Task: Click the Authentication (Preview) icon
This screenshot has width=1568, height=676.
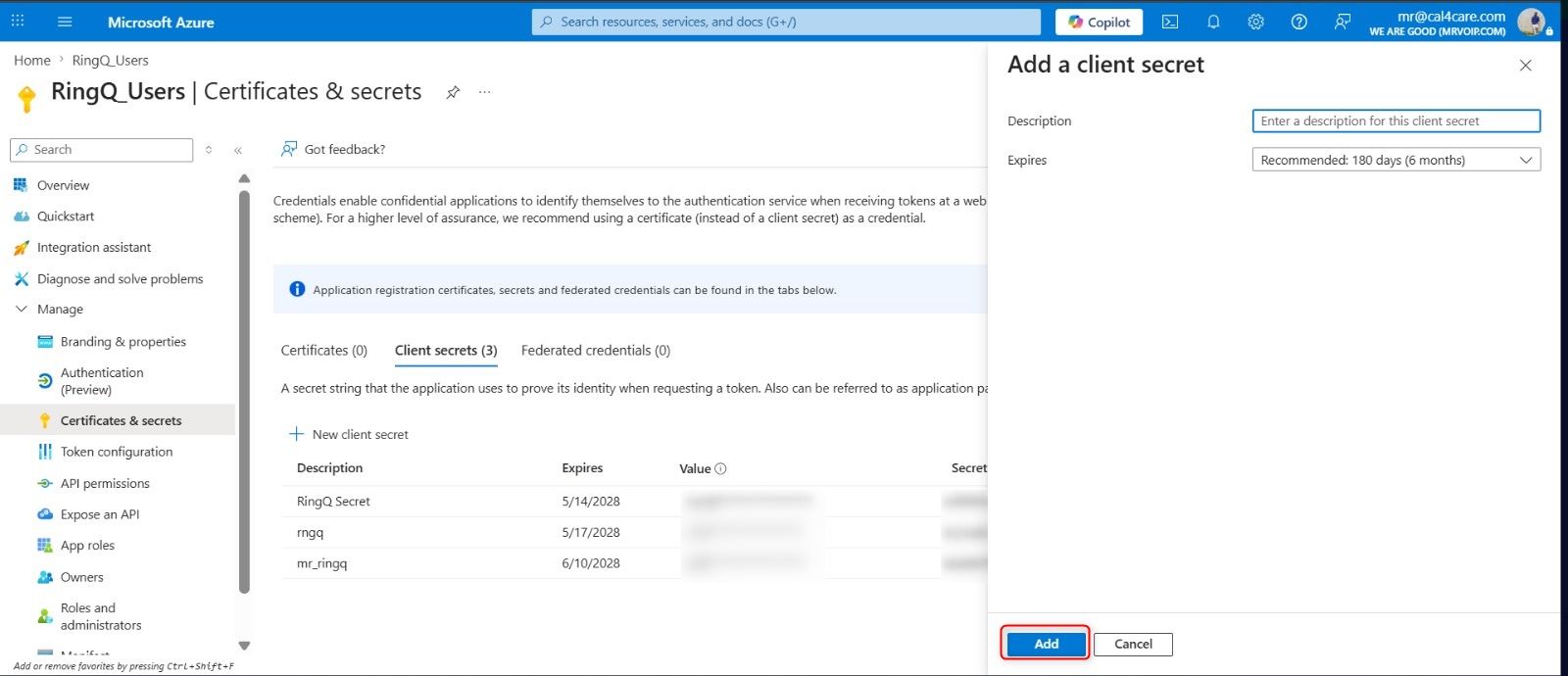Action: [x=45, y=381]
